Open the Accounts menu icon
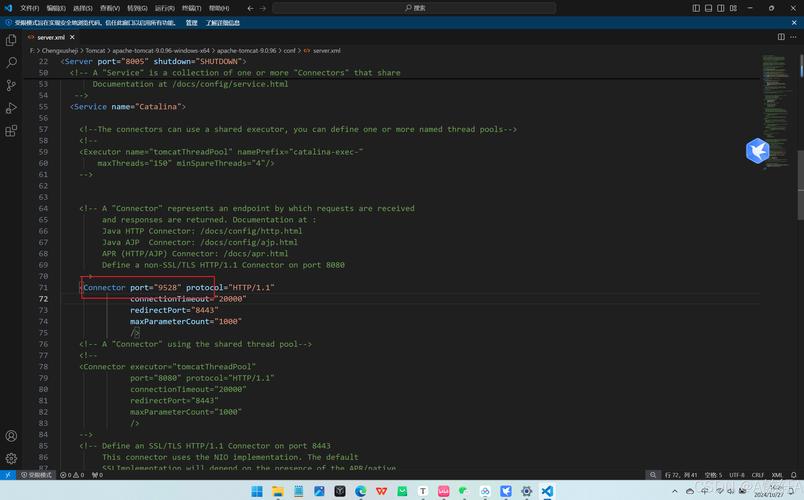Screen dimensions: 804x500 [x=11, y=436]
